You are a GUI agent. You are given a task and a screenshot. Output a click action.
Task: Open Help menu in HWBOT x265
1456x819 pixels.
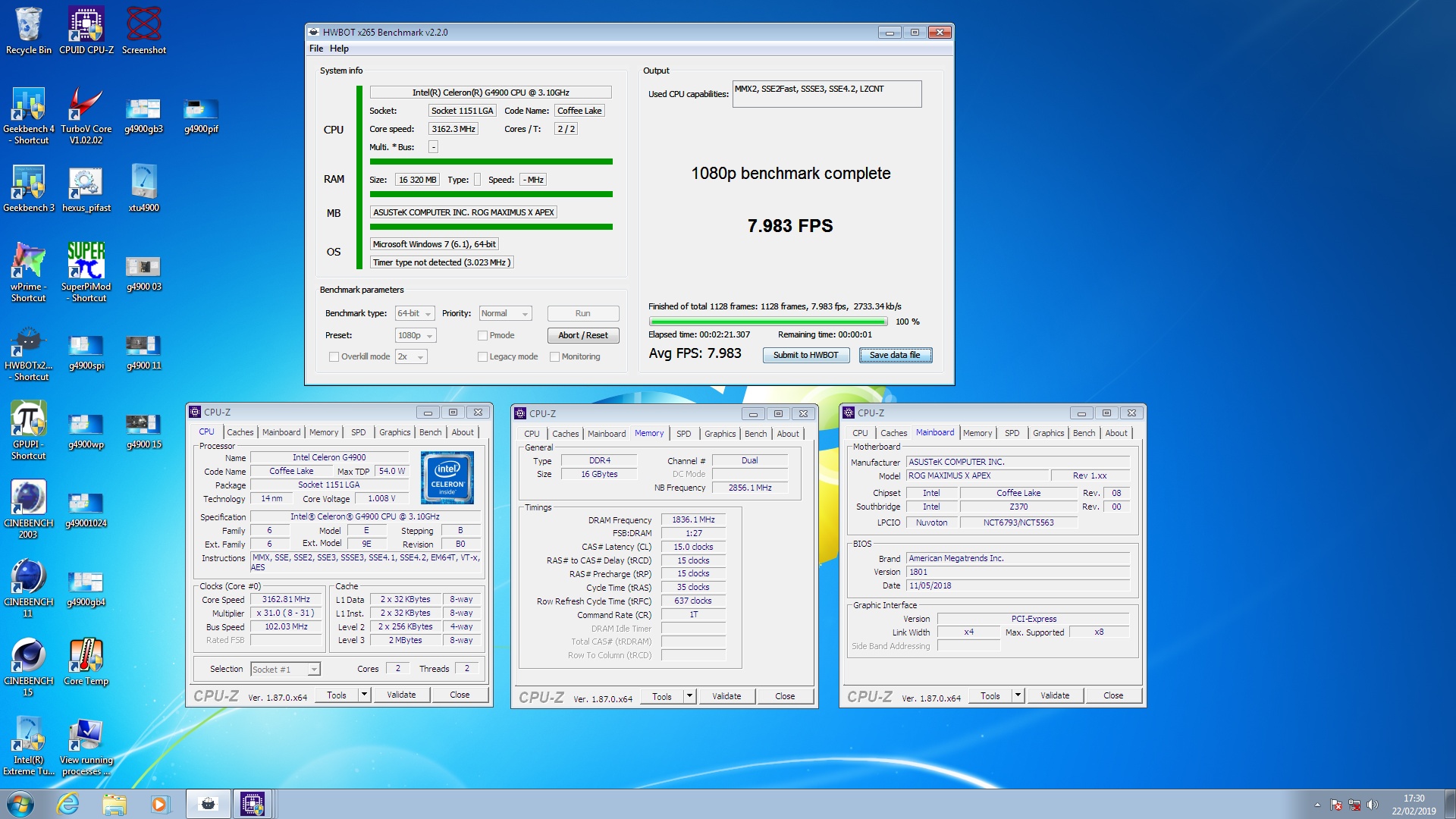[339, 49]
